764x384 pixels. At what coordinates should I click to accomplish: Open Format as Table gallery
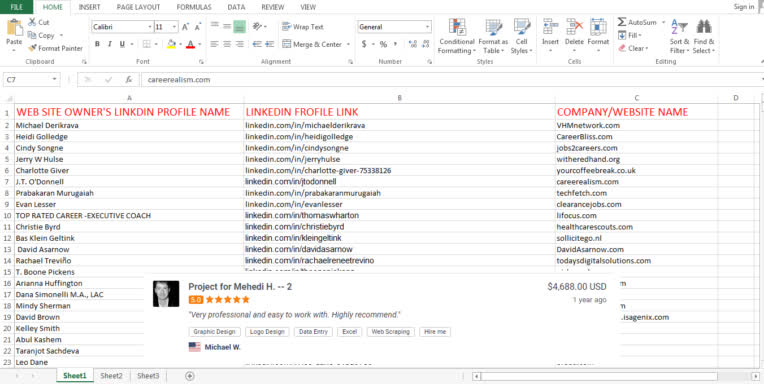point(493,37)
